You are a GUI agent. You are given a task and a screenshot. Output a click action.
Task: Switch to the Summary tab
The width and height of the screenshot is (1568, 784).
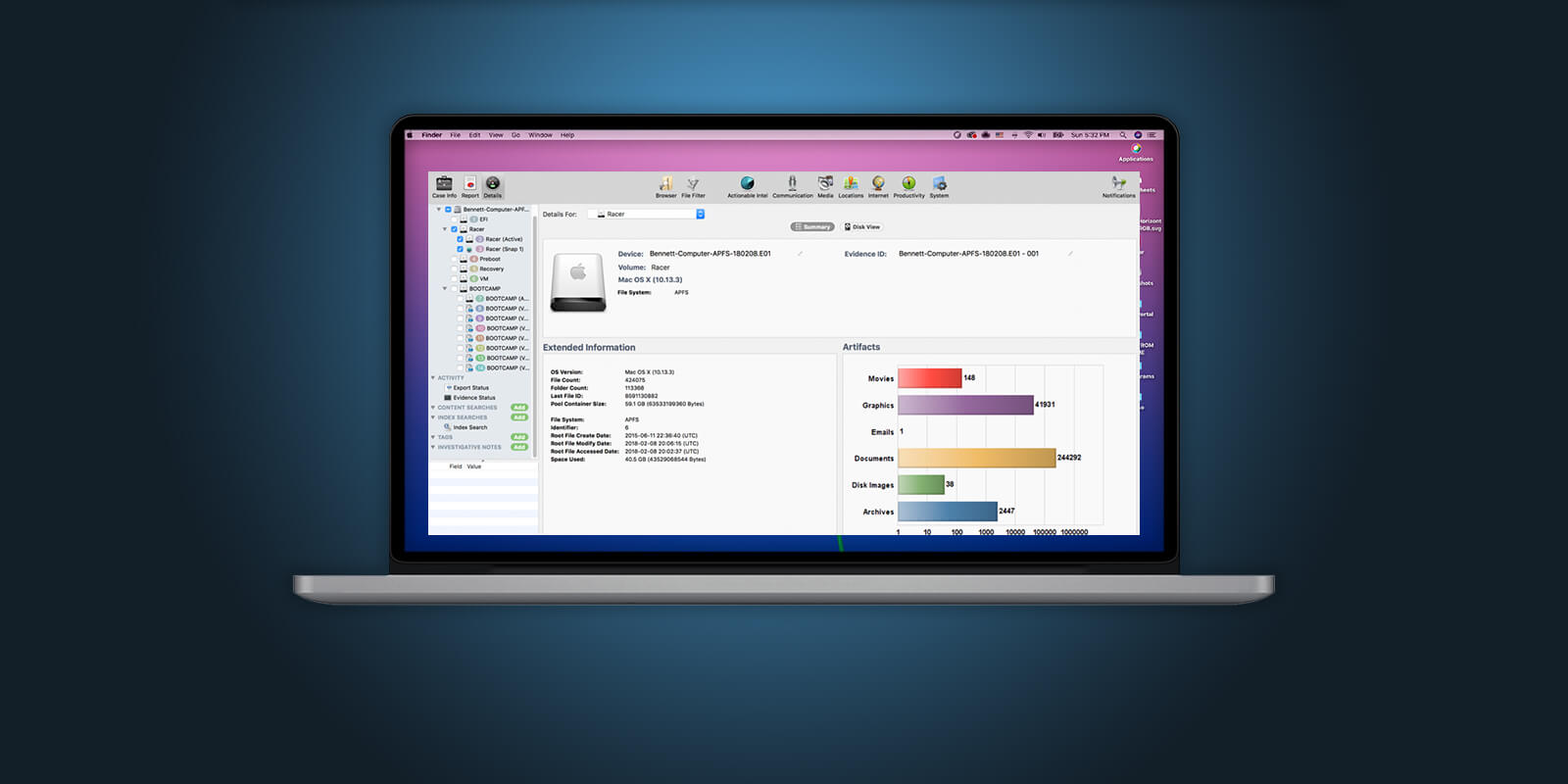(812, 226)
